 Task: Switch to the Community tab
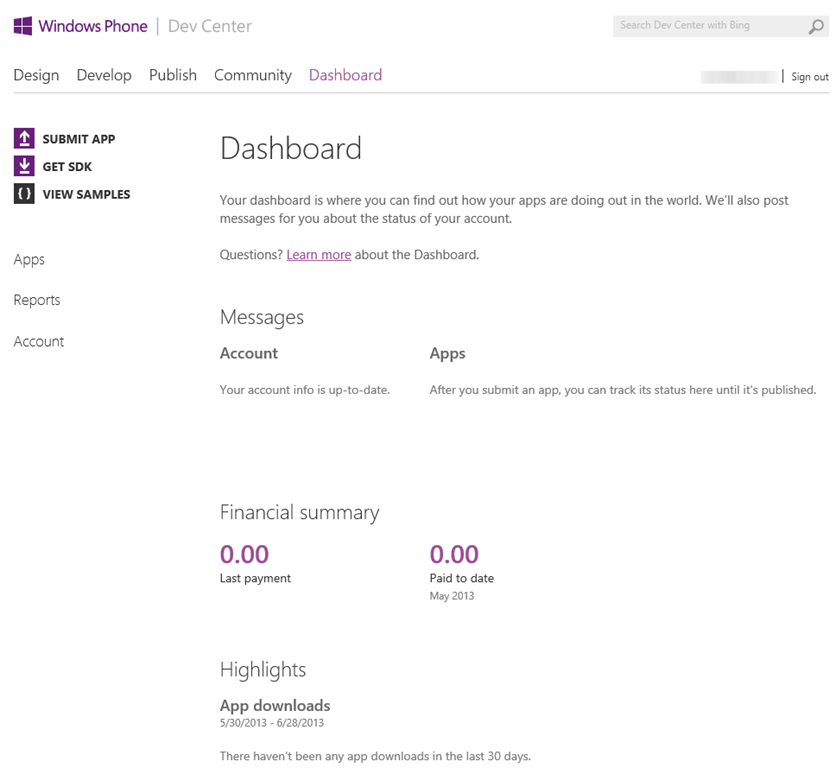[253, 75]
